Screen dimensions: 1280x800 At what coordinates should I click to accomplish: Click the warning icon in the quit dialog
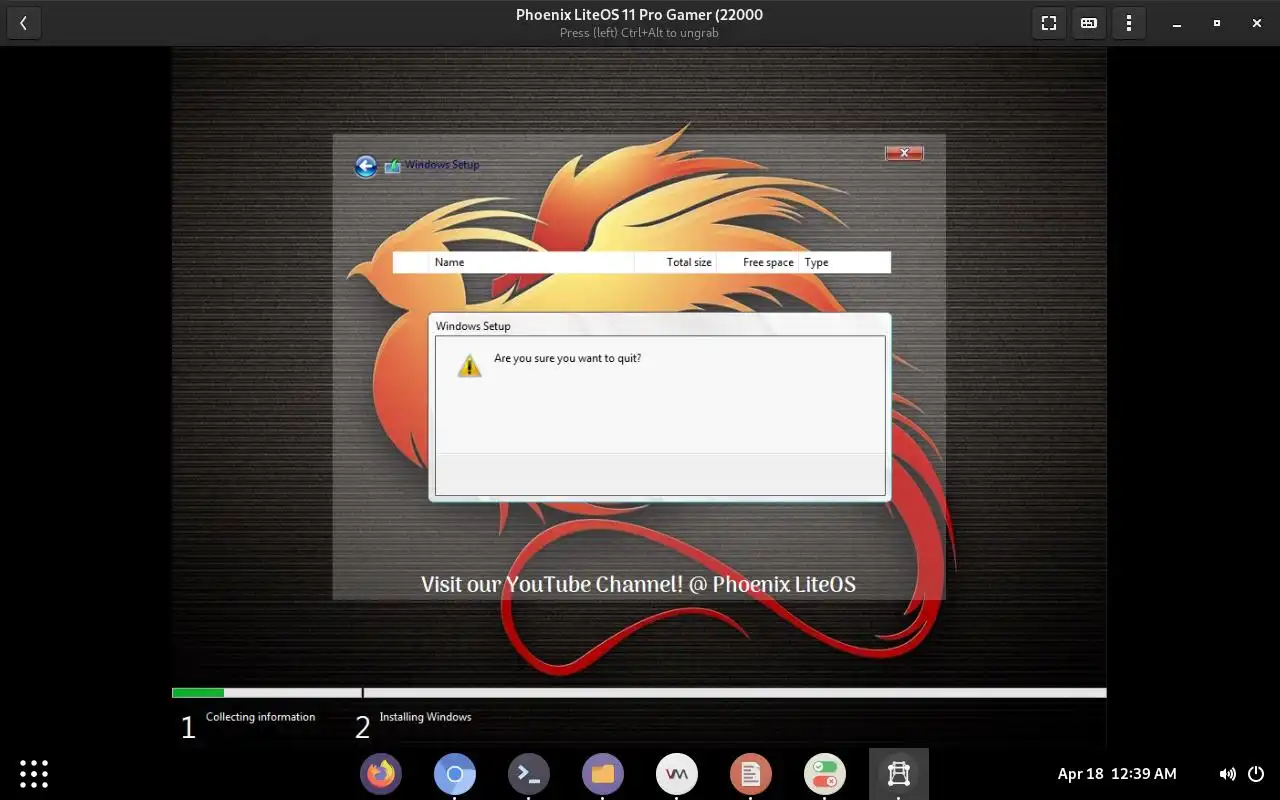[469, 366]
